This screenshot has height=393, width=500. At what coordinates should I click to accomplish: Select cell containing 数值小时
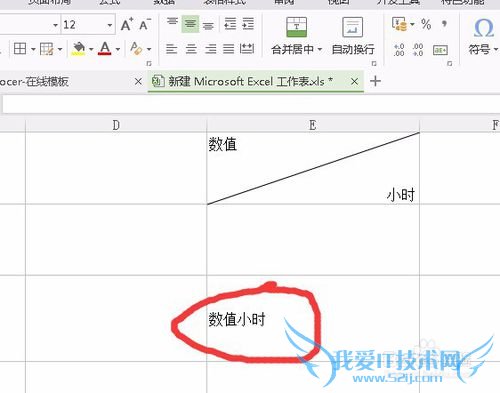(x=313, y=318)
